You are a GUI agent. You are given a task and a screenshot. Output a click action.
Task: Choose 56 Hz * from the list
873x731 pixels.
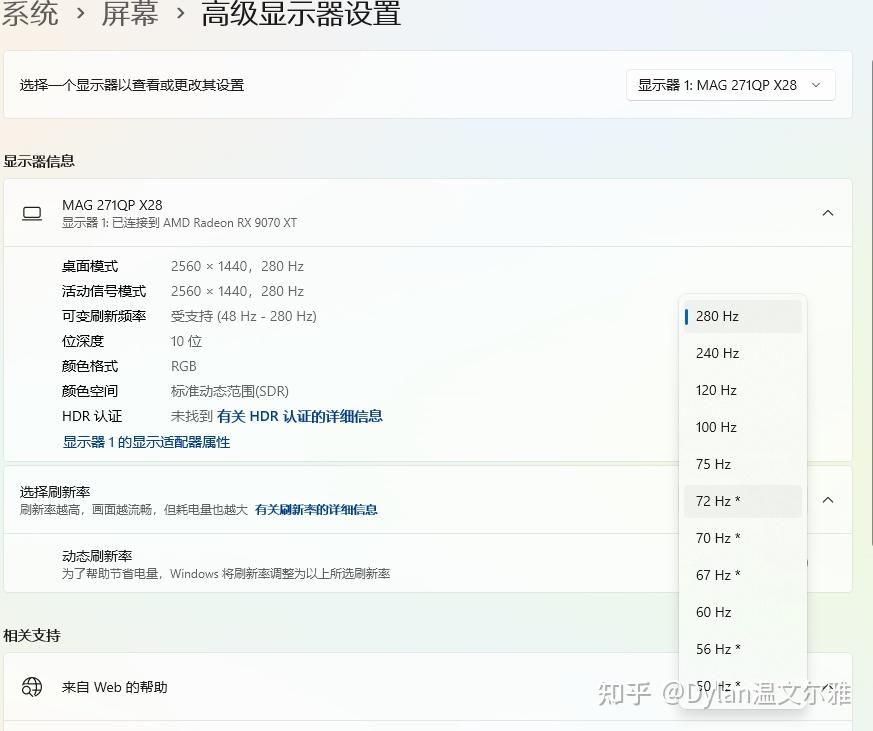(743, 649)
